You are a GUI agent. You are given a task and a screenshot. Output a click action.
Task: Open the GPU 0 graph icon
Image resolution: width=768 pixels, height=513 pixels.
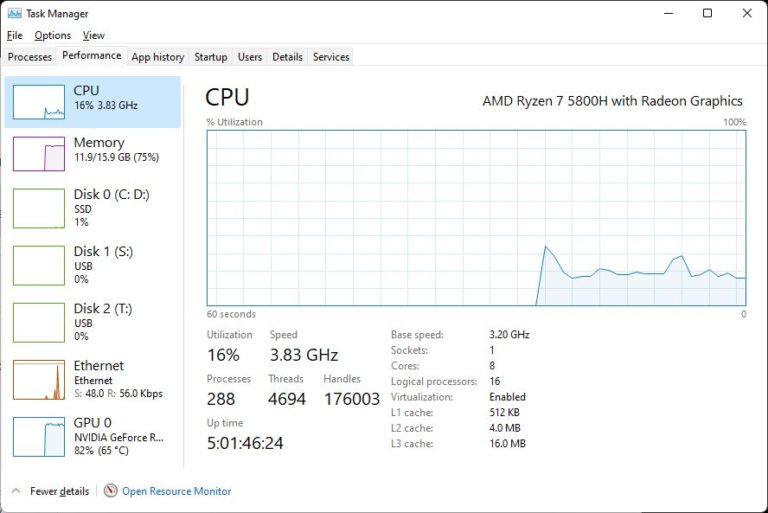click(x=39, y=436)
